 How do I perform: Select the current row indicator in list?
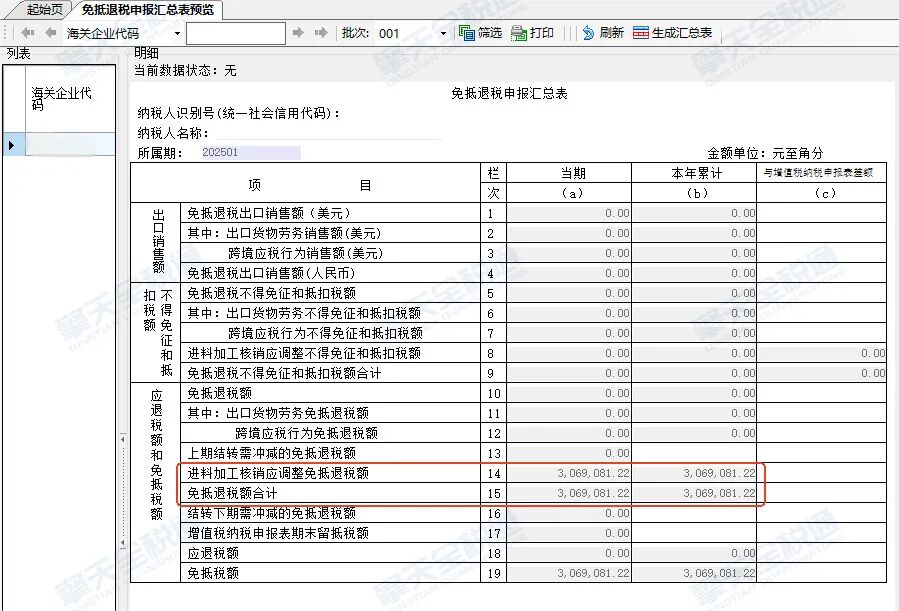coord(11,145)
